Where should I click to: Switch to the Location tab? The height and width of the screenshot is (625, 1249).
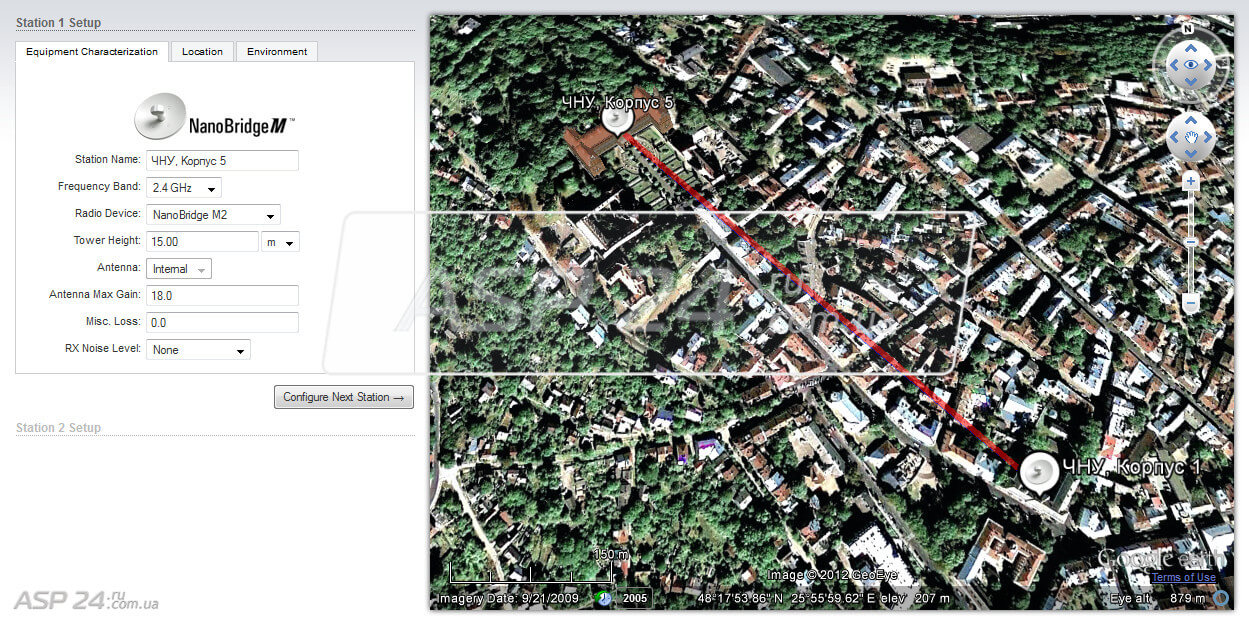(202, 52)
